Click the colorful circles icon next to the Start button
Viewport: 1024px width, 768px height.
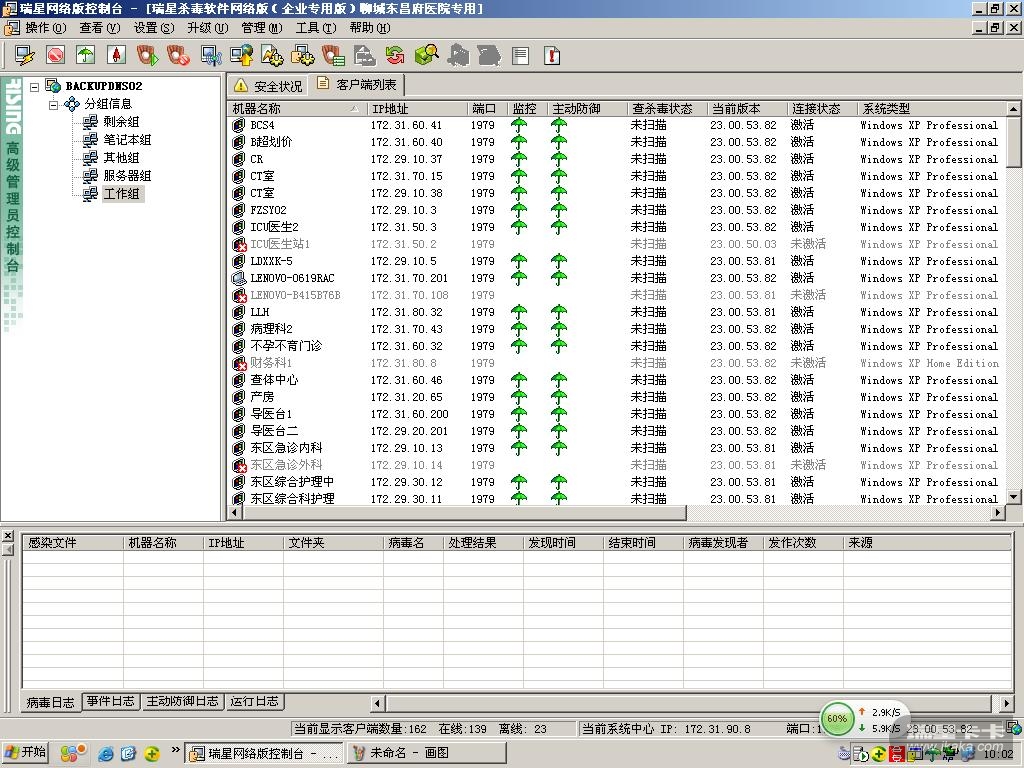[x=72, y=754]
